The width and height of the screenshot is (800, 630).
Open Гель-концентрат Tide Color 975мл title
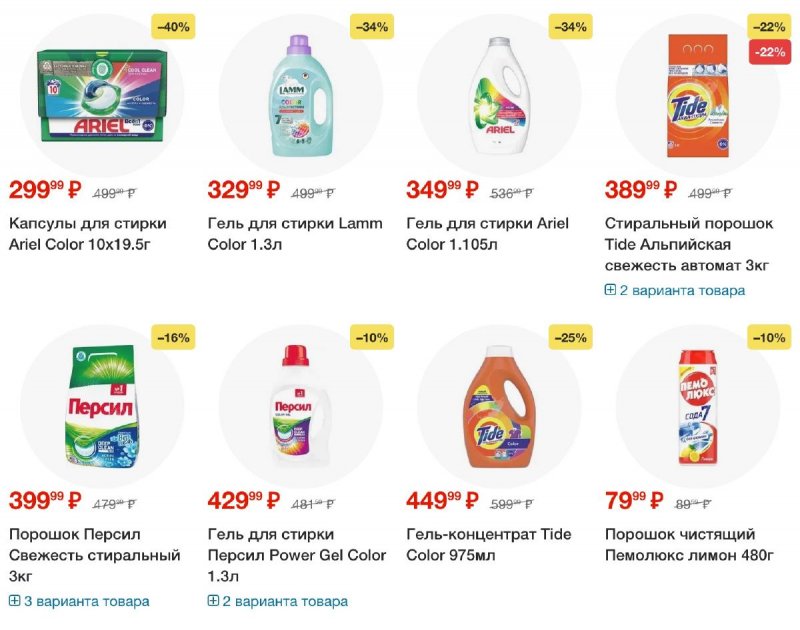coord(488,544)
